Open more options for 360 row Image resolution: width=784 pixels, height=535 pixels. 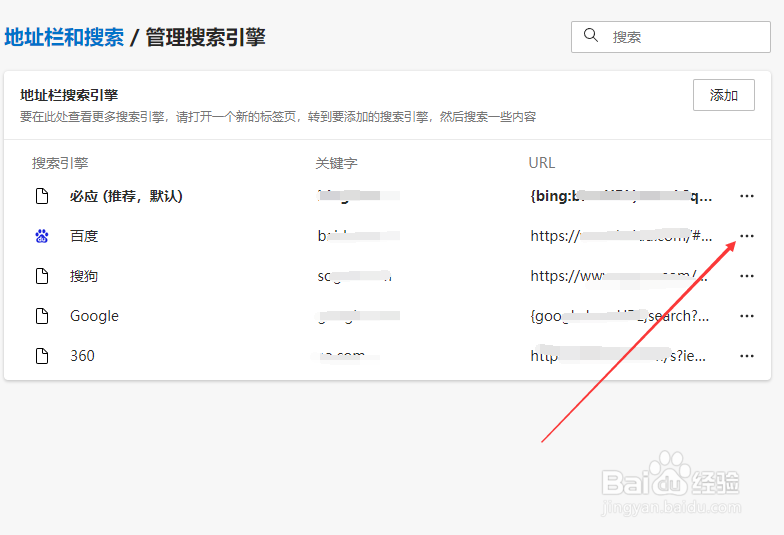coord(746,356)
